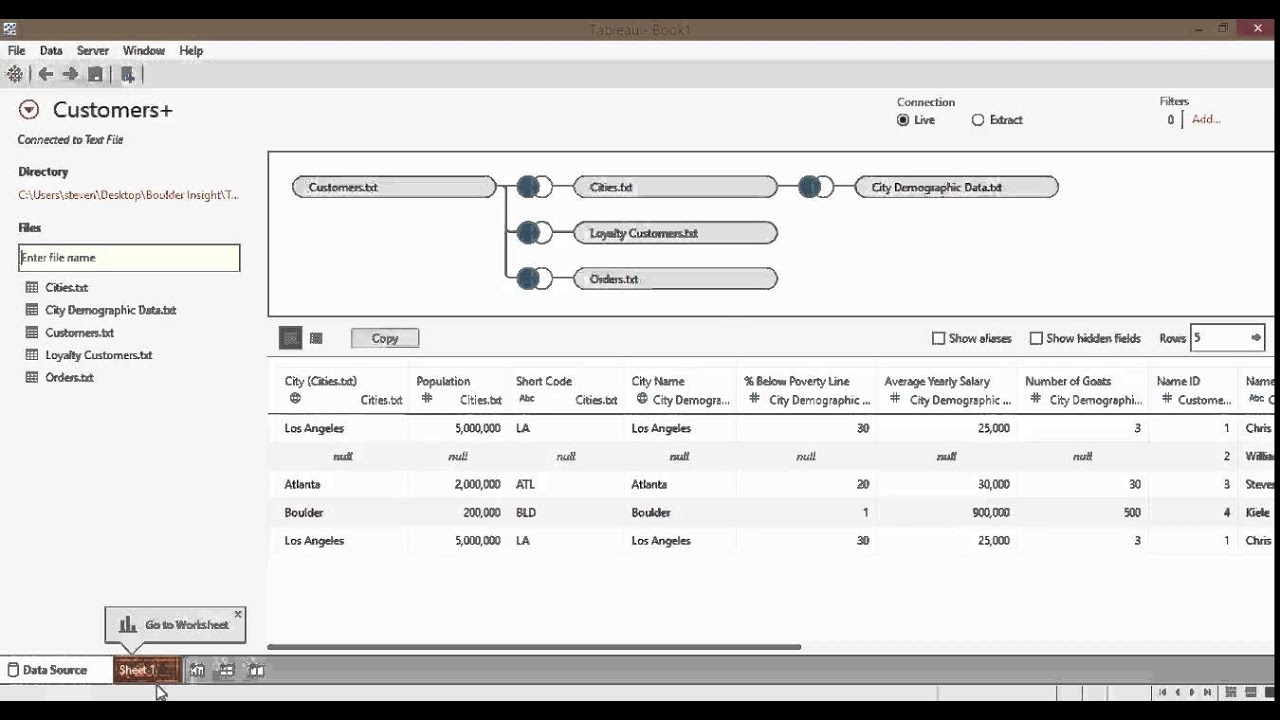
Task: Click the Average Yearly Salary column header
Action: tap(937, 381)
